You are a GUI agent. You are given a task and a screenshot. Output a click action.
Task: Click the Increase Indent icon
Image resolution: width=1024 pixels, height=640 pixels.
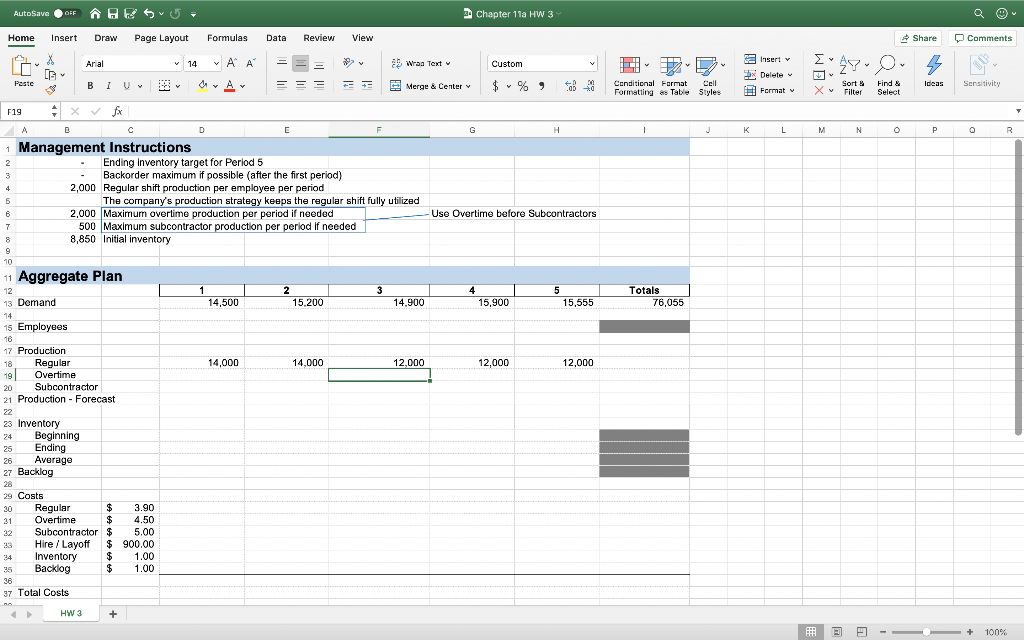[367, 86]
